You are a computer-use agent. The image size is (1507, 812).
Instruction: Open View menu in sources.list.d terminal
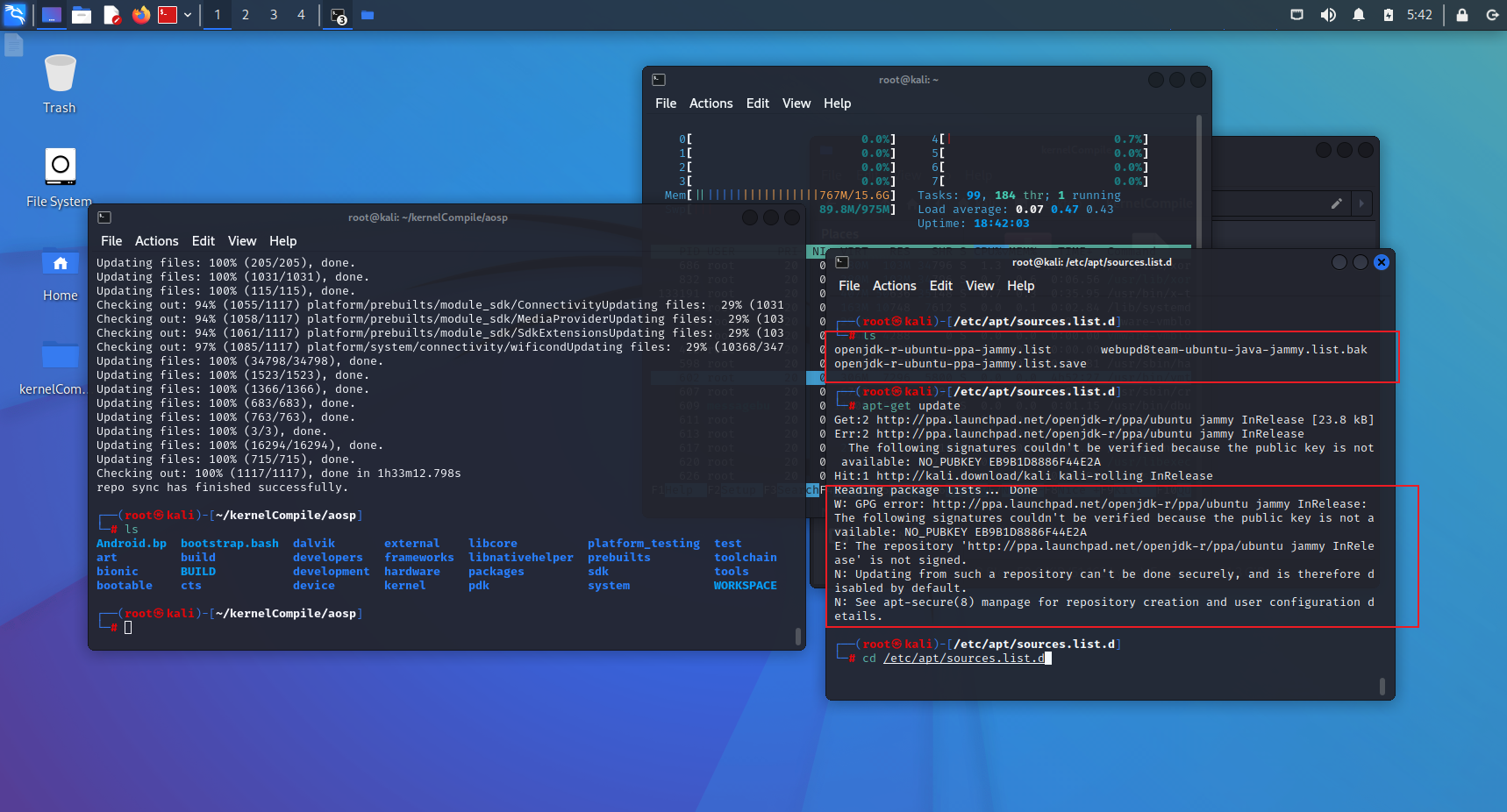tap(979, 286)
